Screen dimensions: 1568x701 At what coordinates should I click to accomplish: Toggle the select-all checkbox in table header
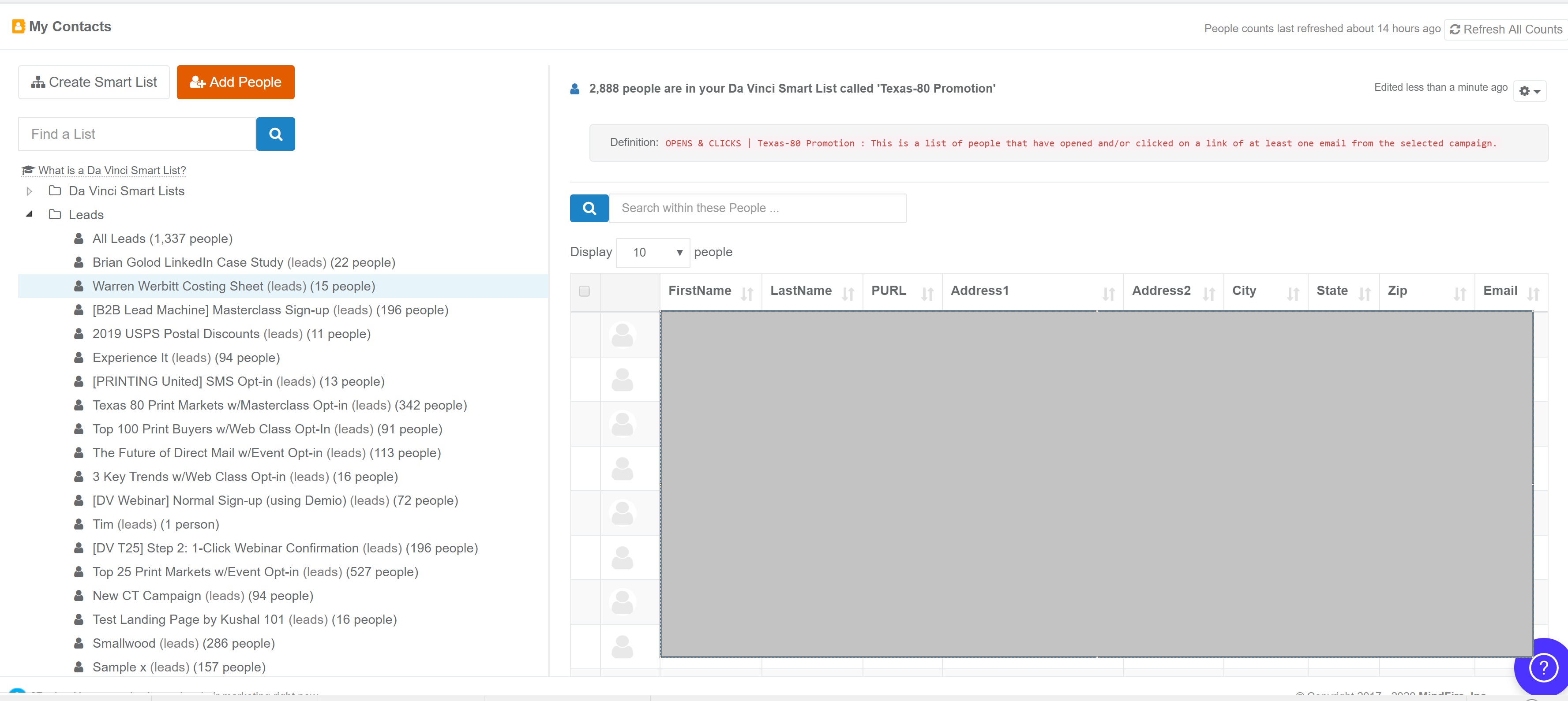pyautogui.click(x=584, y=291)
